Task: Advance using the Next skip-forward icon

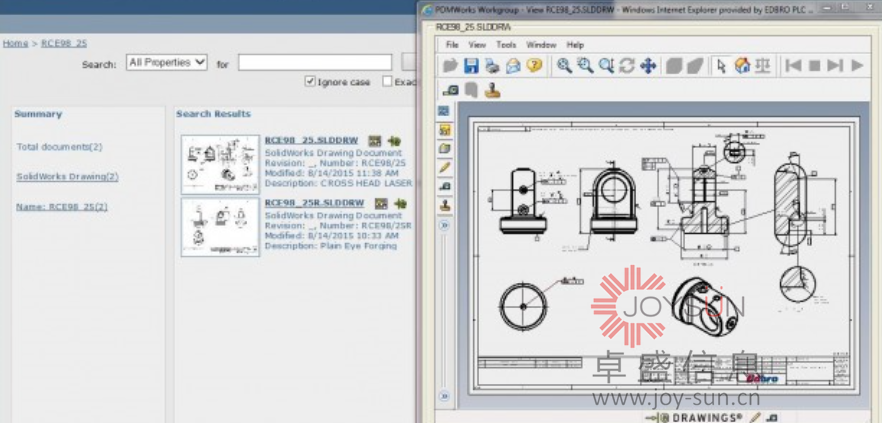Action: click(835, 66)
